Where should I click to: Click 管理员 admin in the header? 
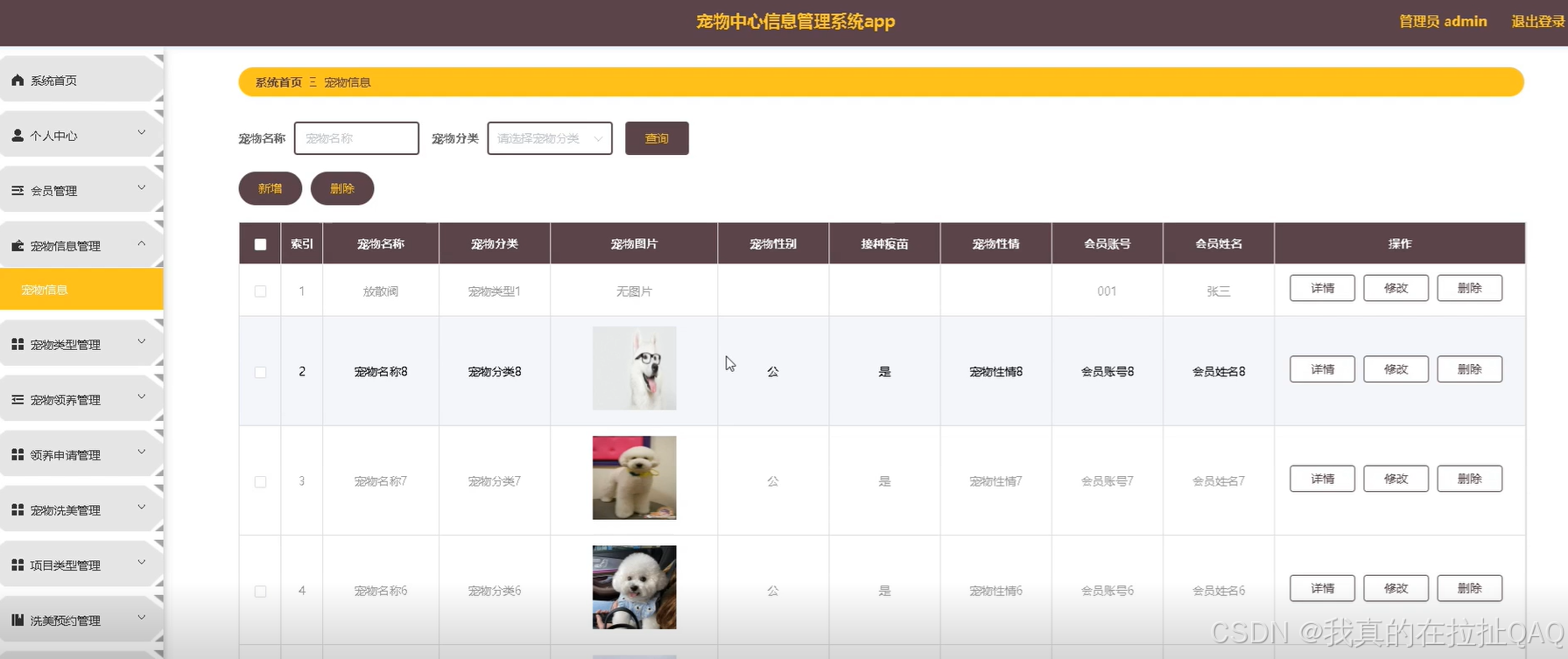(x=1443, y=21)
